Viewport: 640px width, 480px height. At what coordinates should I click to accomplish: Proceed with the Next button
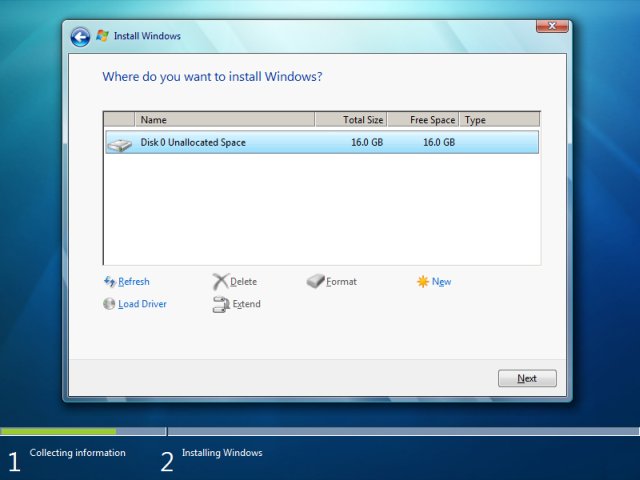click(527, 378)
